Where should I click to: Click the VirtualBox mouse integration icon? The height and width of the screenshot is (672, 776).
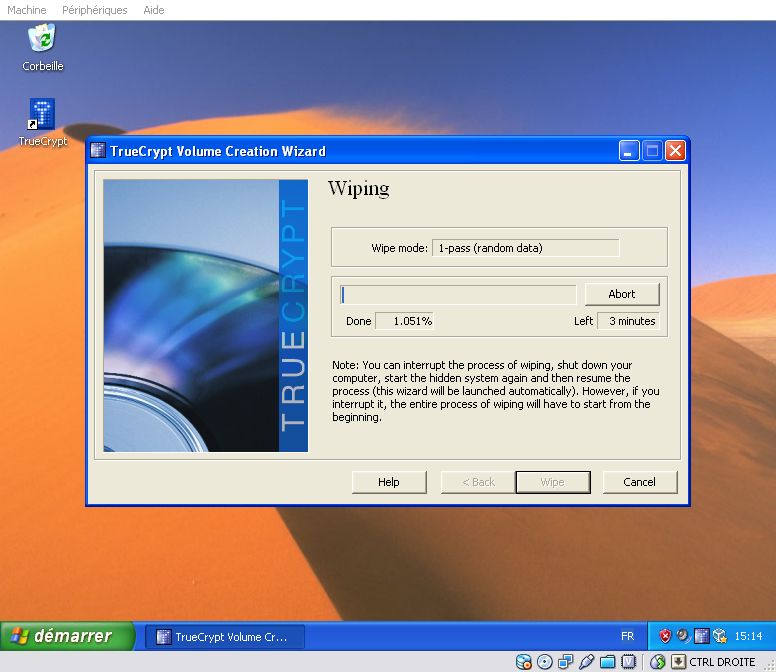click(x=658, y=662)
